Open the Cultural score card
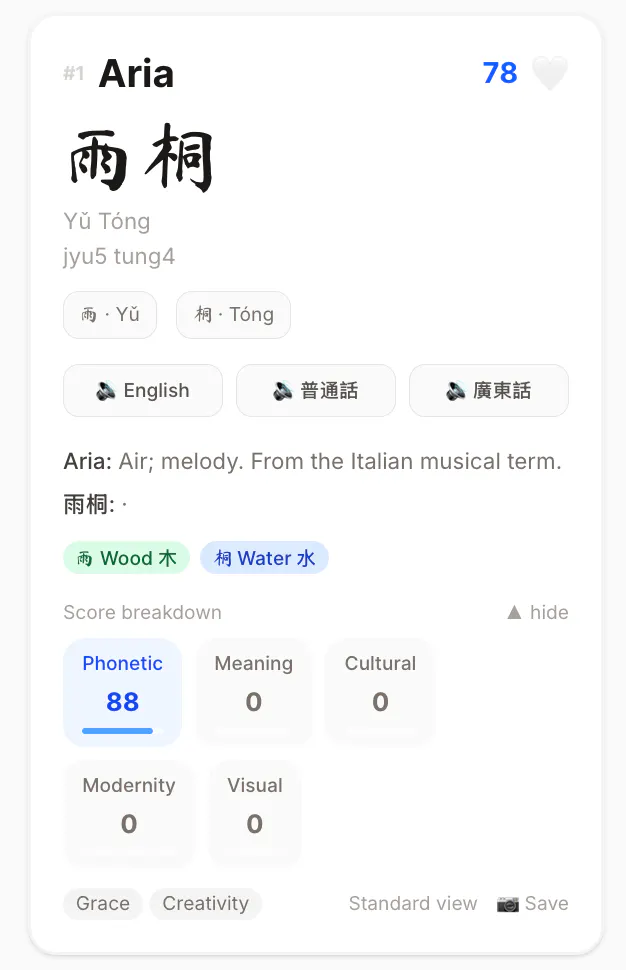 [x=380, y=692]
